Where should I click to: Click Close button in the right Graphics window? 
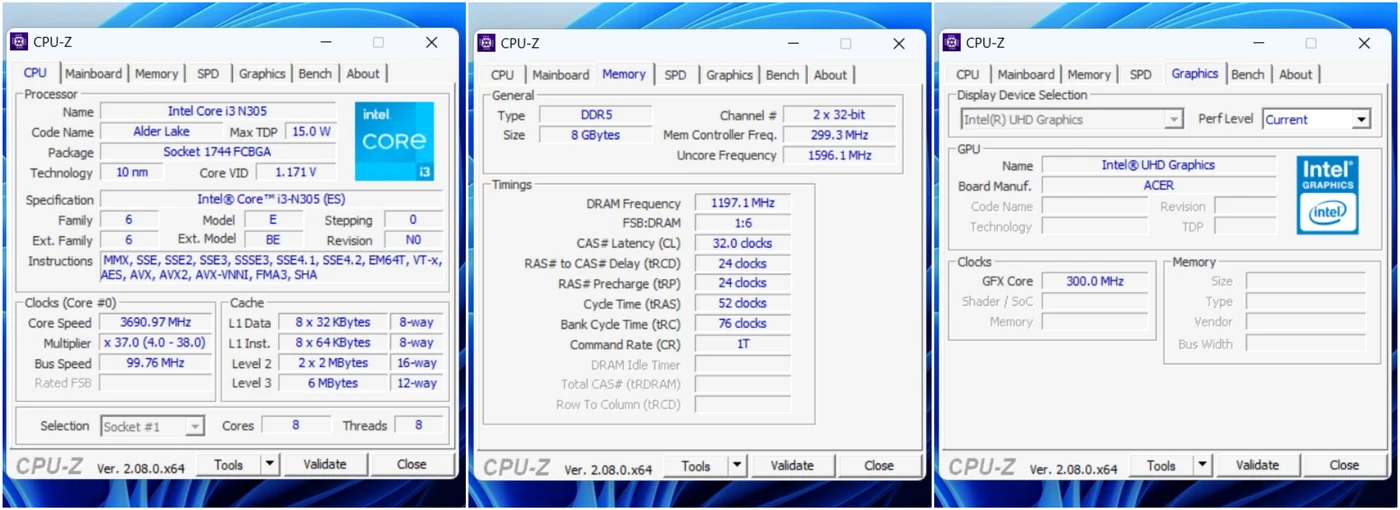pos(1344,465)
